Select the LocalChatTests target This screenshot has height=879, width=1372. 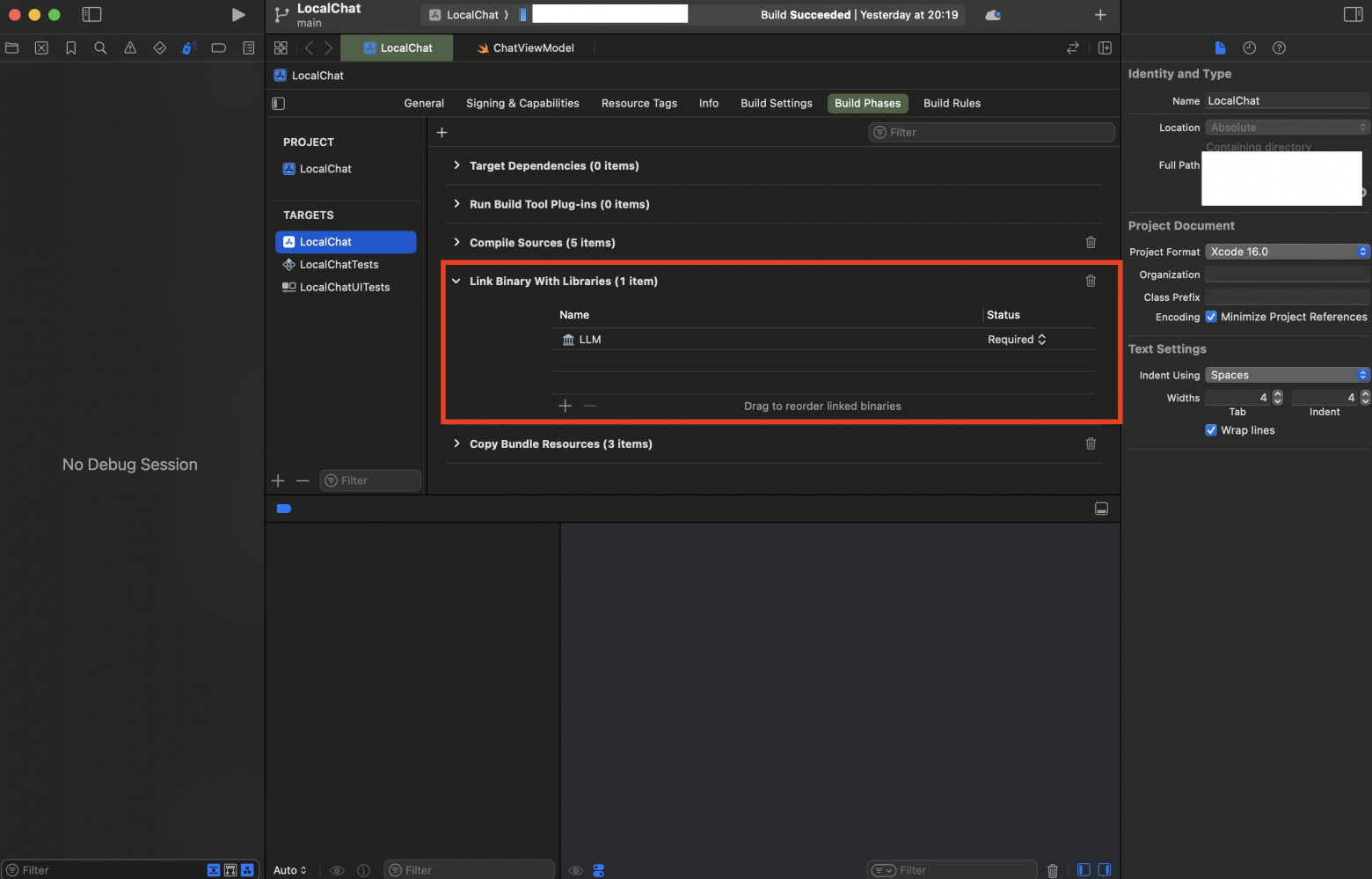[339, 265]
